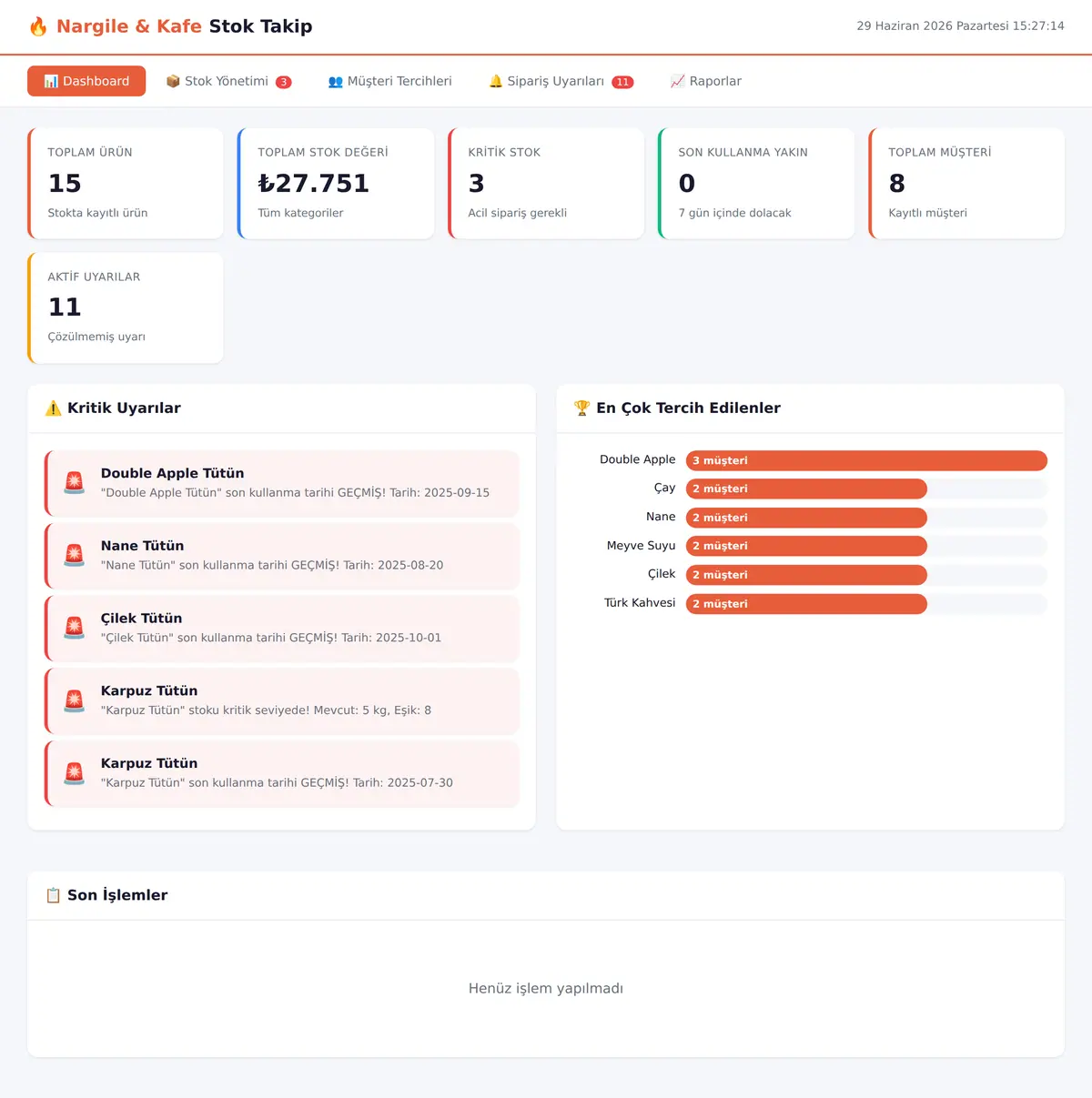Click the Türk Kahvesi preference bar

(806, 604)
